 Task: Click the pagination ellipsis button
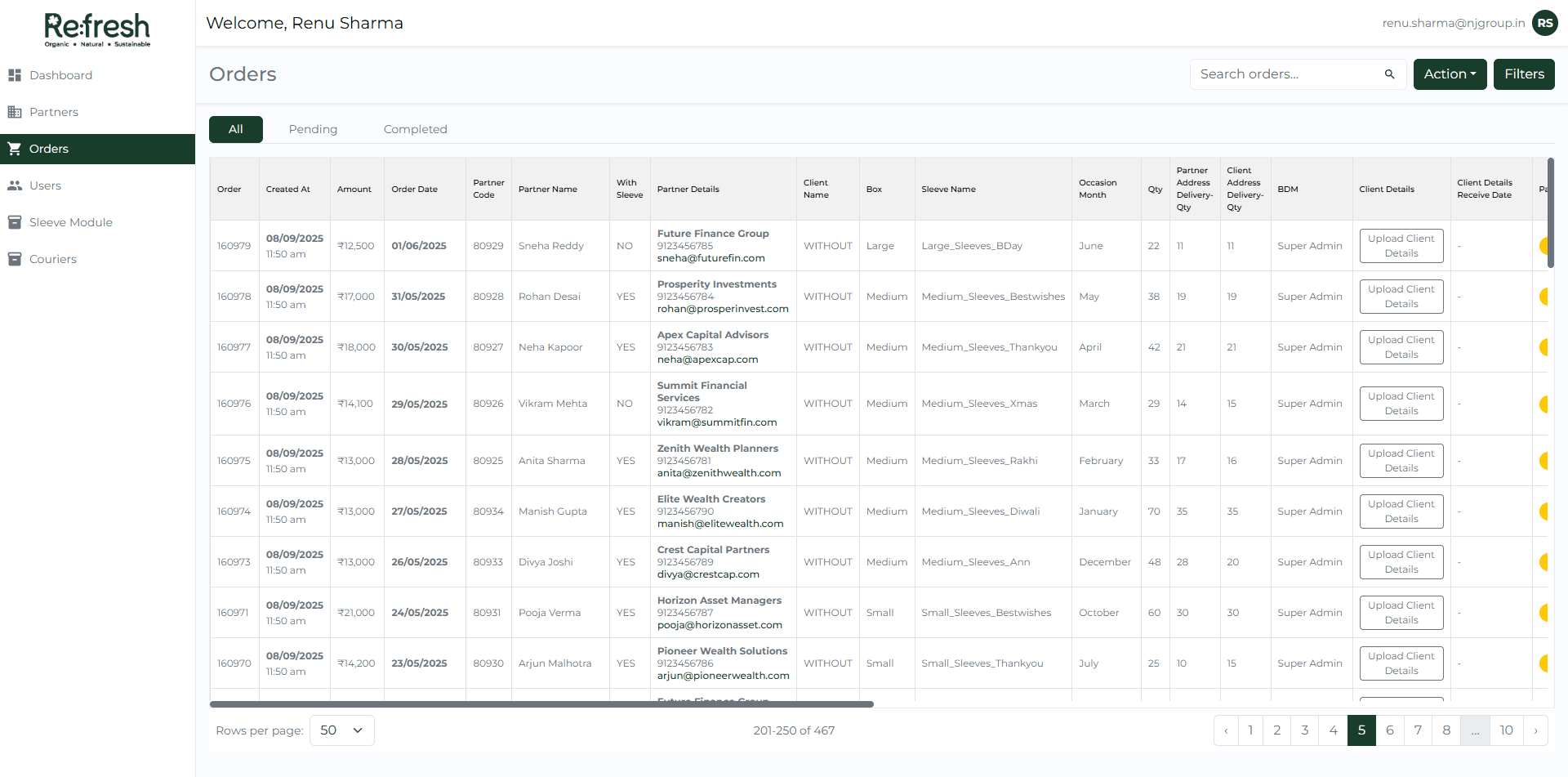pos(1475,730)
